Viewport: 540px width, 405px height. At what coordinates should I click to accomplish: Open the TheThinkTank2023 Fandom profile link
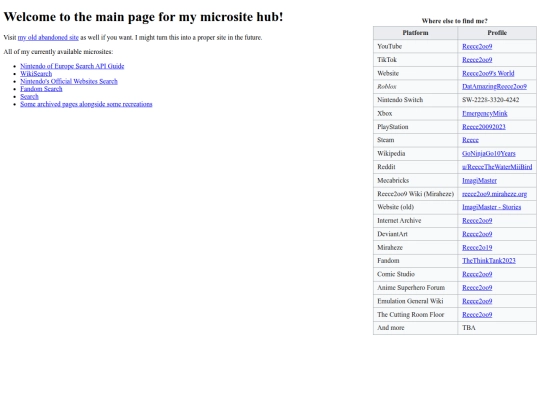489,260
